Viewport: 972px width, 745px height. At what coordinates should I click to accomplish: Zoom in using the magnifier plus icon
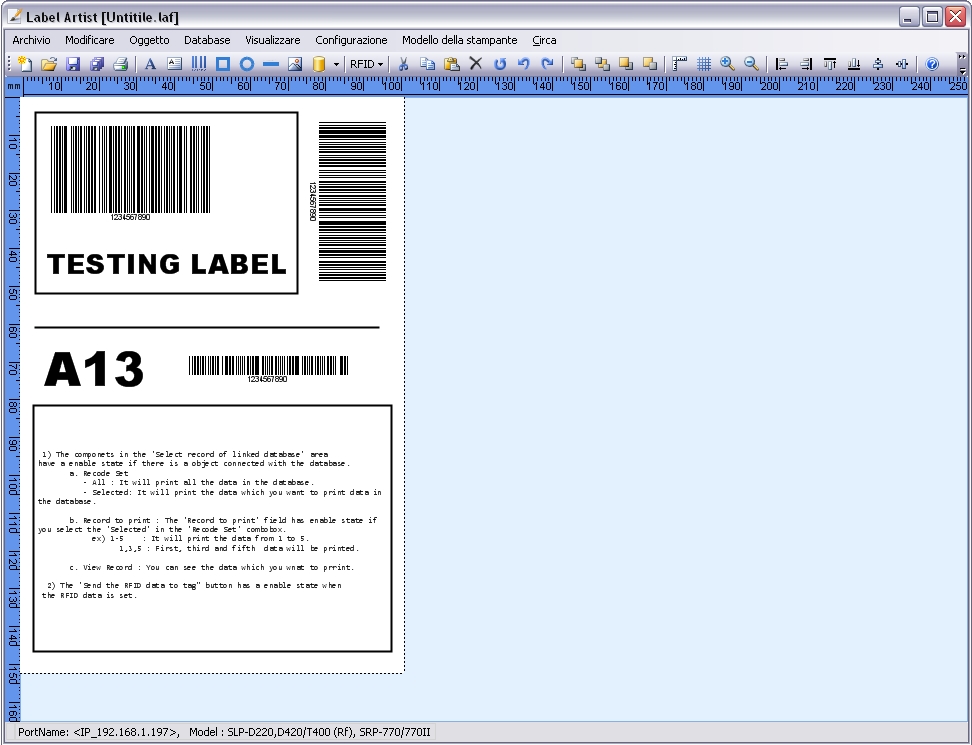pos(727,64)
